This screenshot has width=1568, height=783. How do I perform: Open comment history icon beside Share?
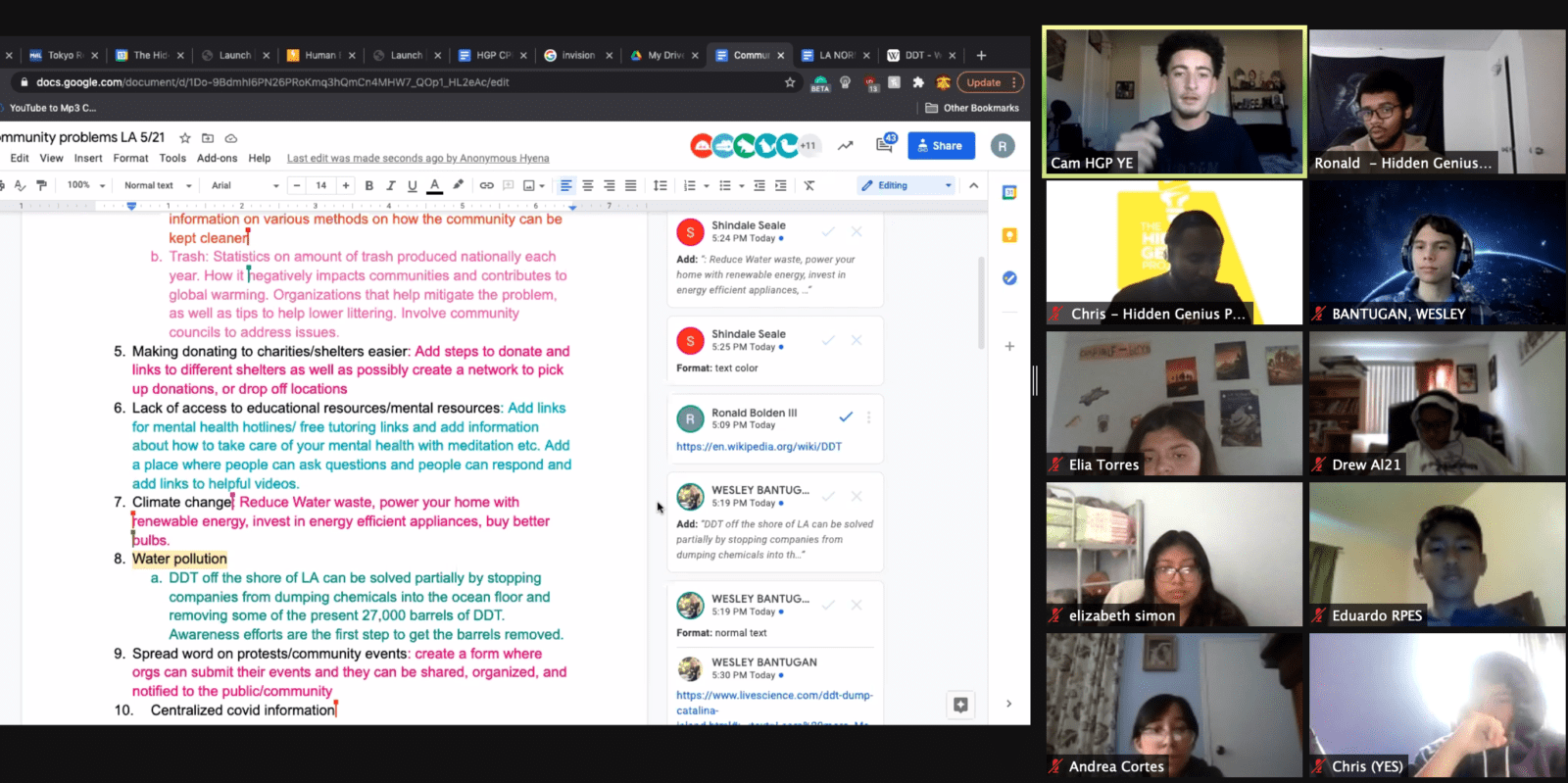pyautogui.click(x=884, y=145)
